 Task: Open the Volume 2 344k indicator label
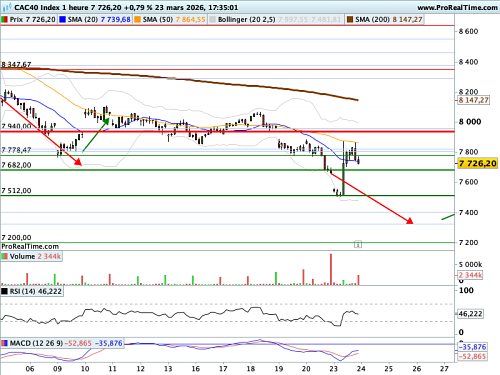(35, 256)
